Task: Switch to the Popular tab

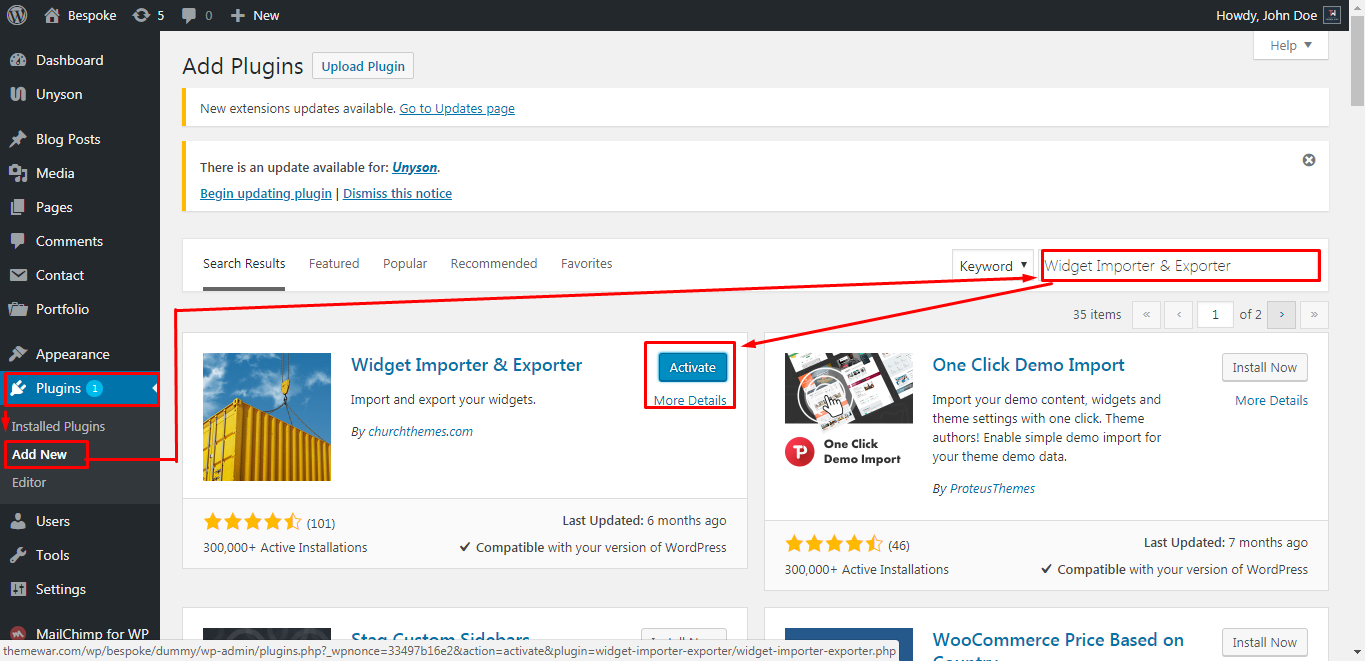Action: pyautogui.click(x=405, y=264)
